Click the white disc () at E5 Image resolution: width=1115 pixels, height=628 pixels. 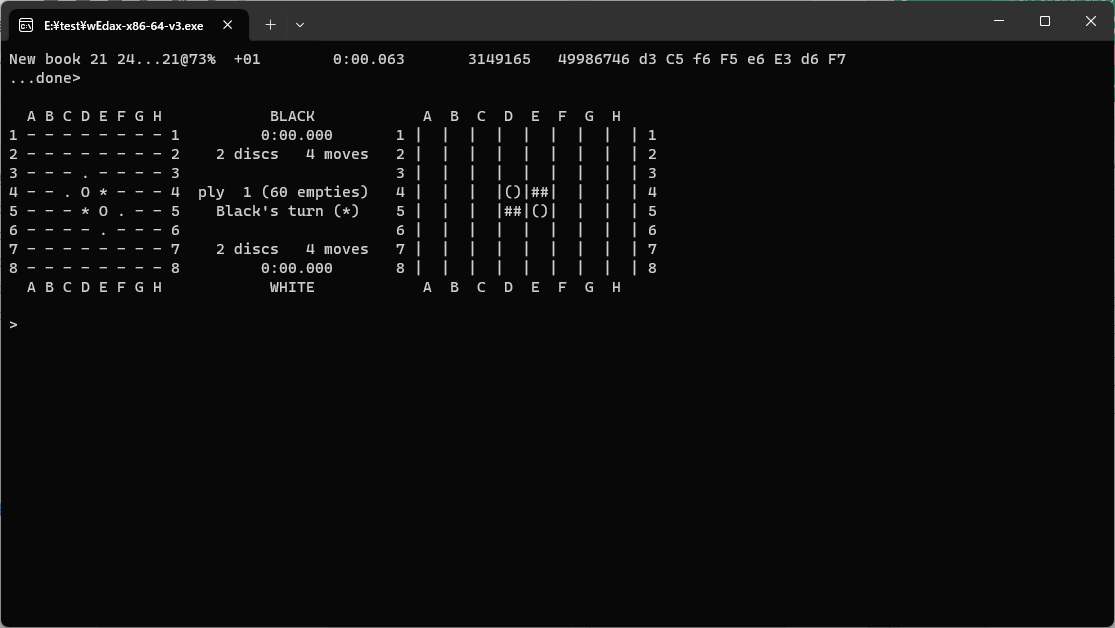[540, 211]
